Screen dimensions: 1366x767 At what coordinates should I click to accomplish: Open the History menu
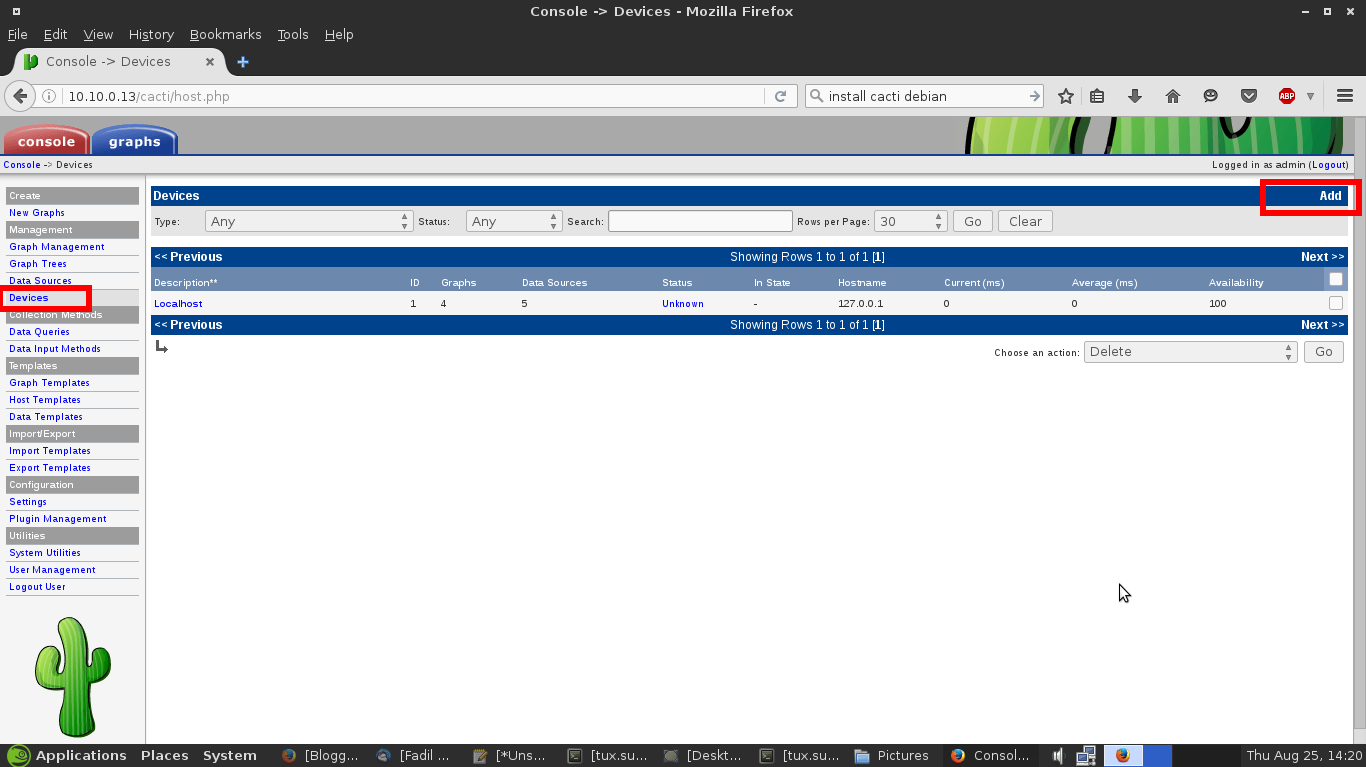point(151,34)
